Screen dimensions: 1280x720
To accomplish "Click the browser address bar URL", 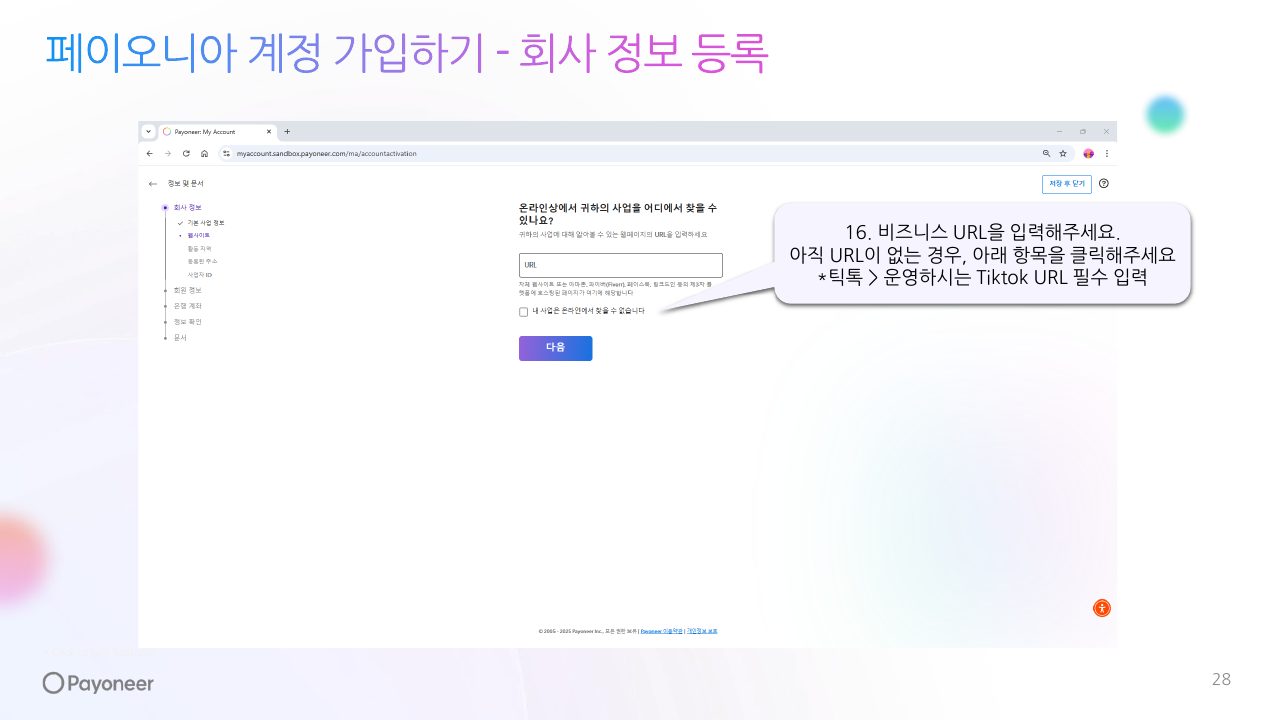I will tap(326, 154).
